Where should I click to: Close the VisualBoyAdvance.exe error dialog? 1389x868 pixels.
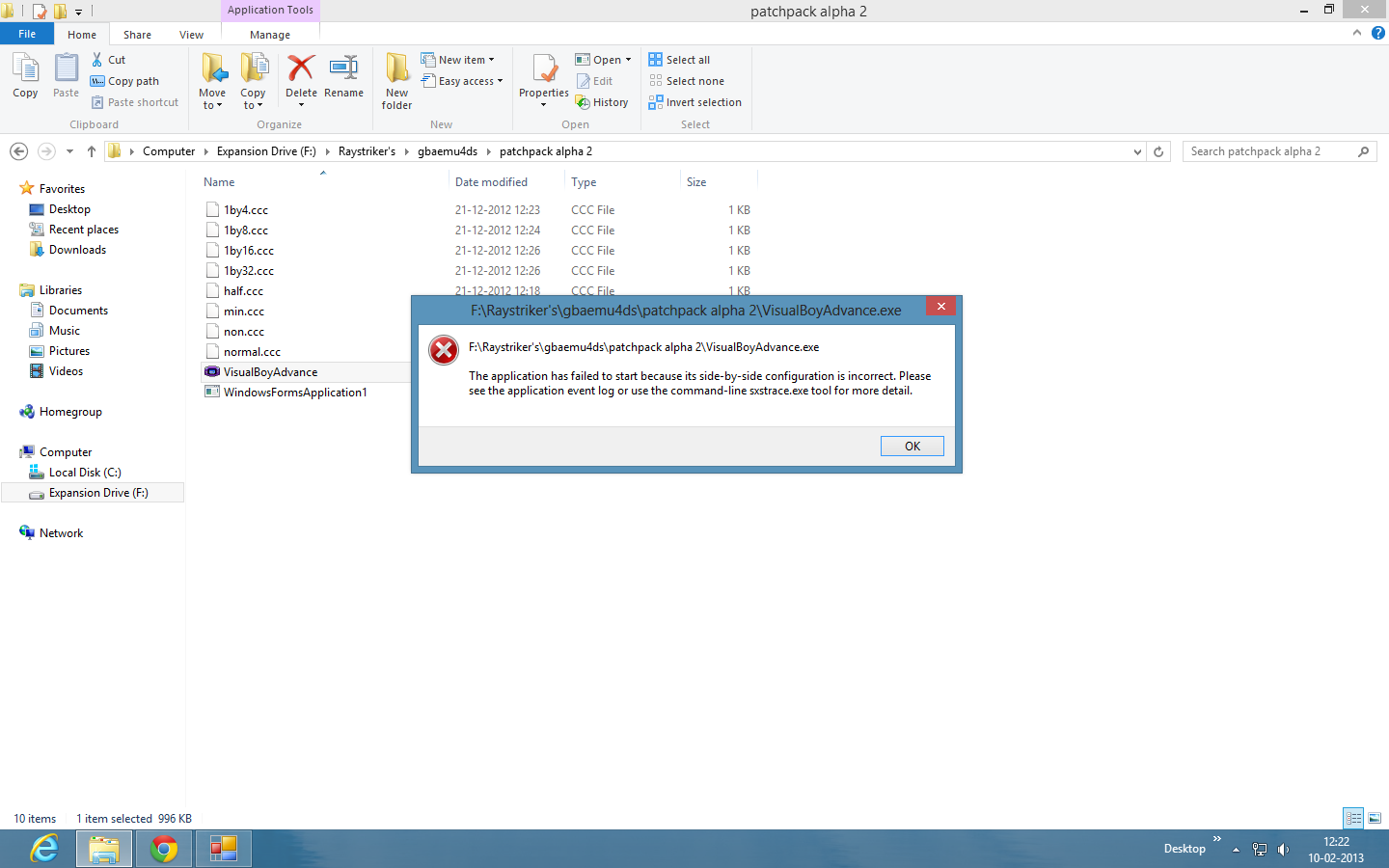click(x=940, y=306)
